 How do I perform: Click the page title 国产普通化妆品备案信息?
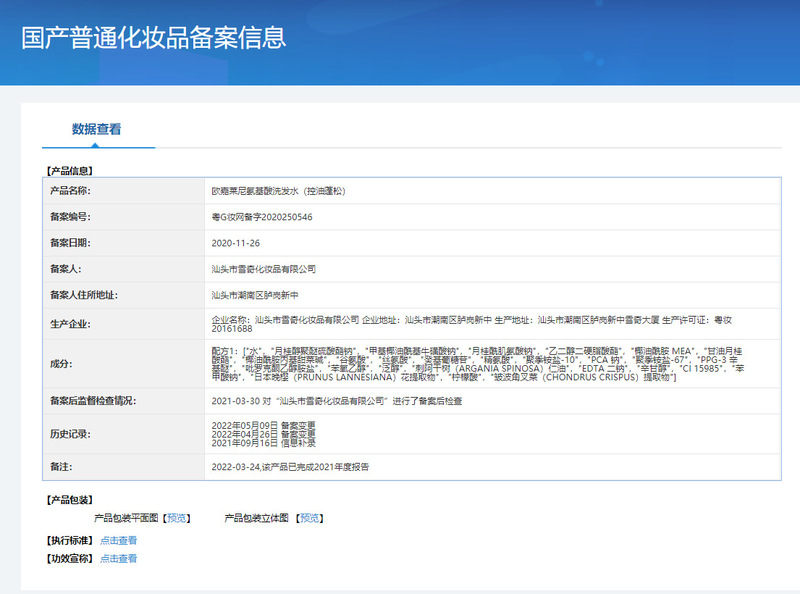point(154,38)
